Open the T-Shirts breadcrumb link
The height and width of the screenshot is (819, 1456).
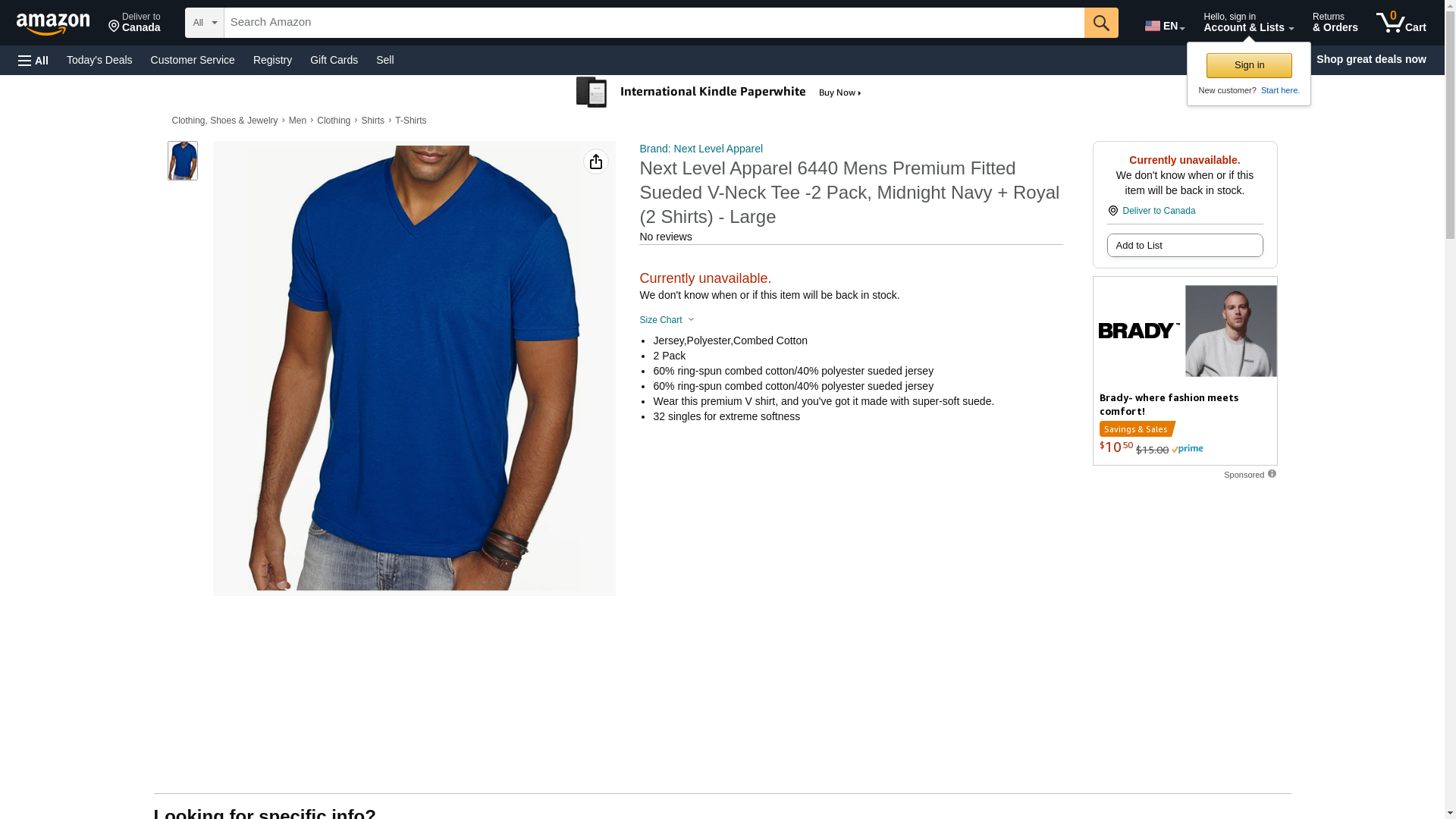tap(410, 121)
